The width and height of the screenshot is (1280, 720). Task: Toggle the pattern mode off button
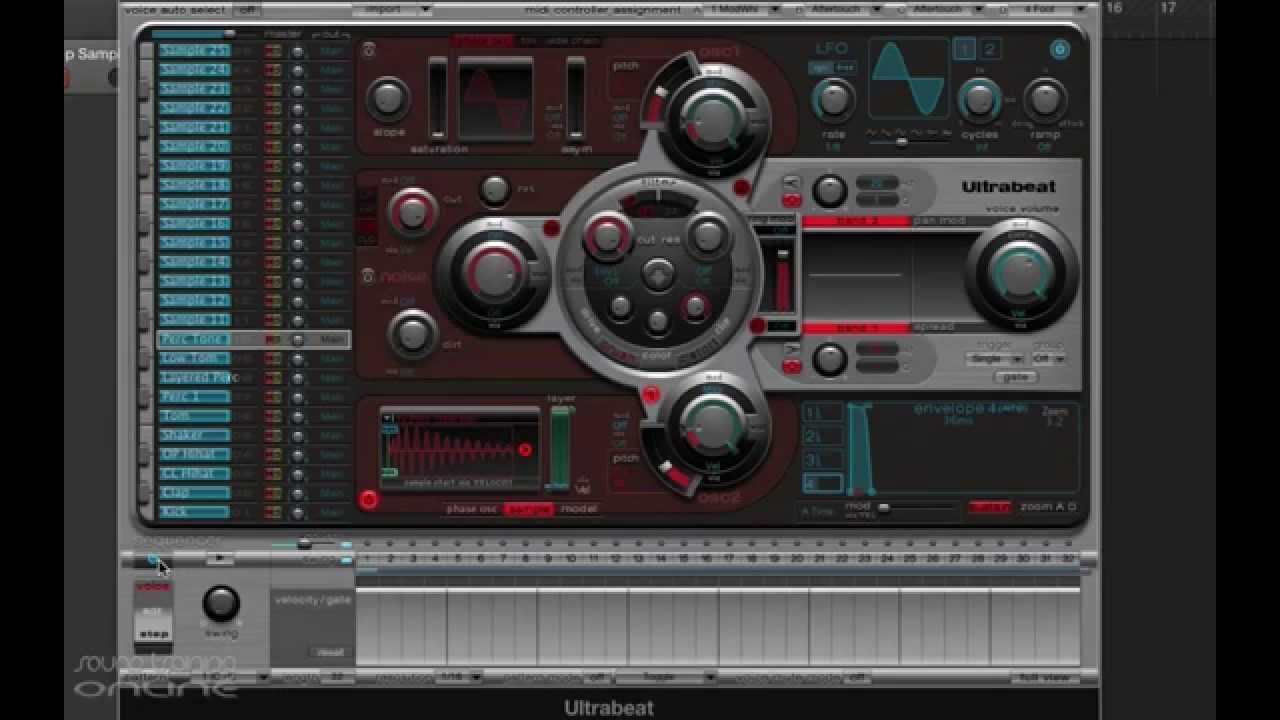click(599, 677)
